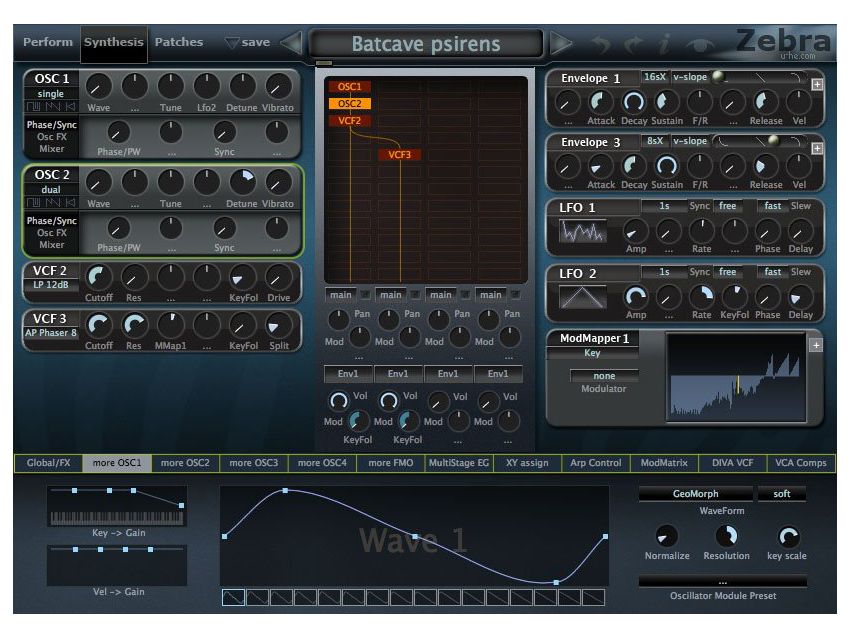
Task: Click Envelope 3 concave curve icon
Action: pos(723,142)
